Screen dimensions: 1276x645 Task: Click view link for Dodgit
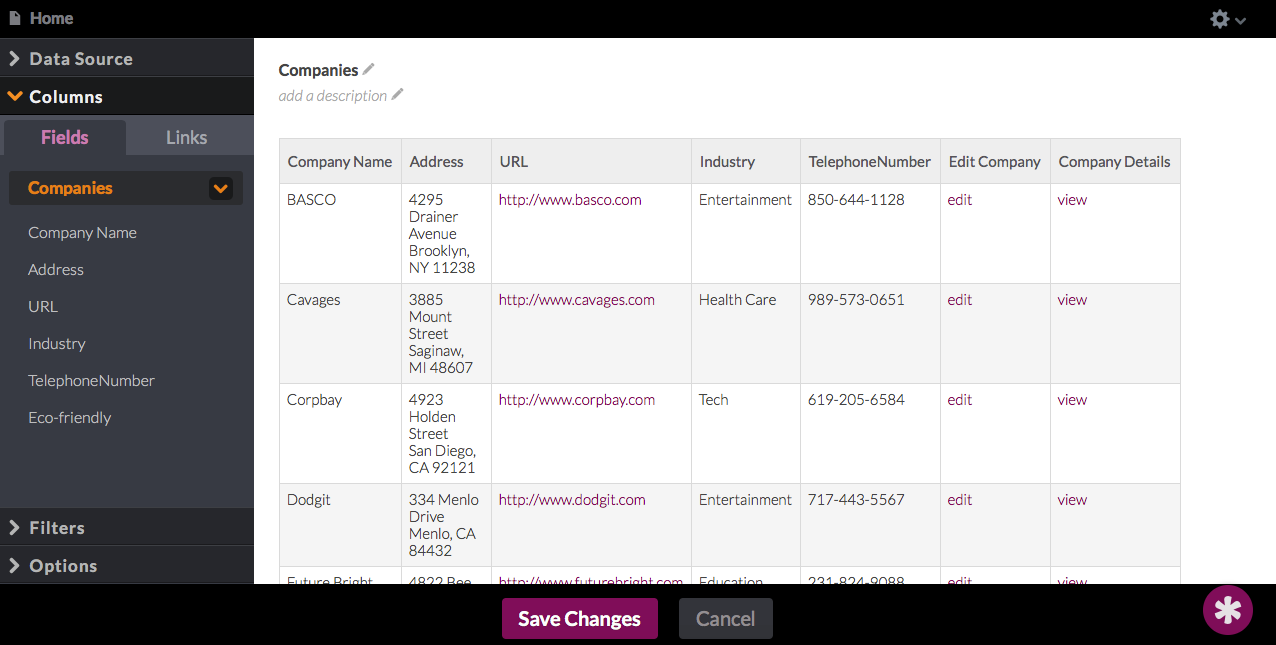[x=1072, y=499]
